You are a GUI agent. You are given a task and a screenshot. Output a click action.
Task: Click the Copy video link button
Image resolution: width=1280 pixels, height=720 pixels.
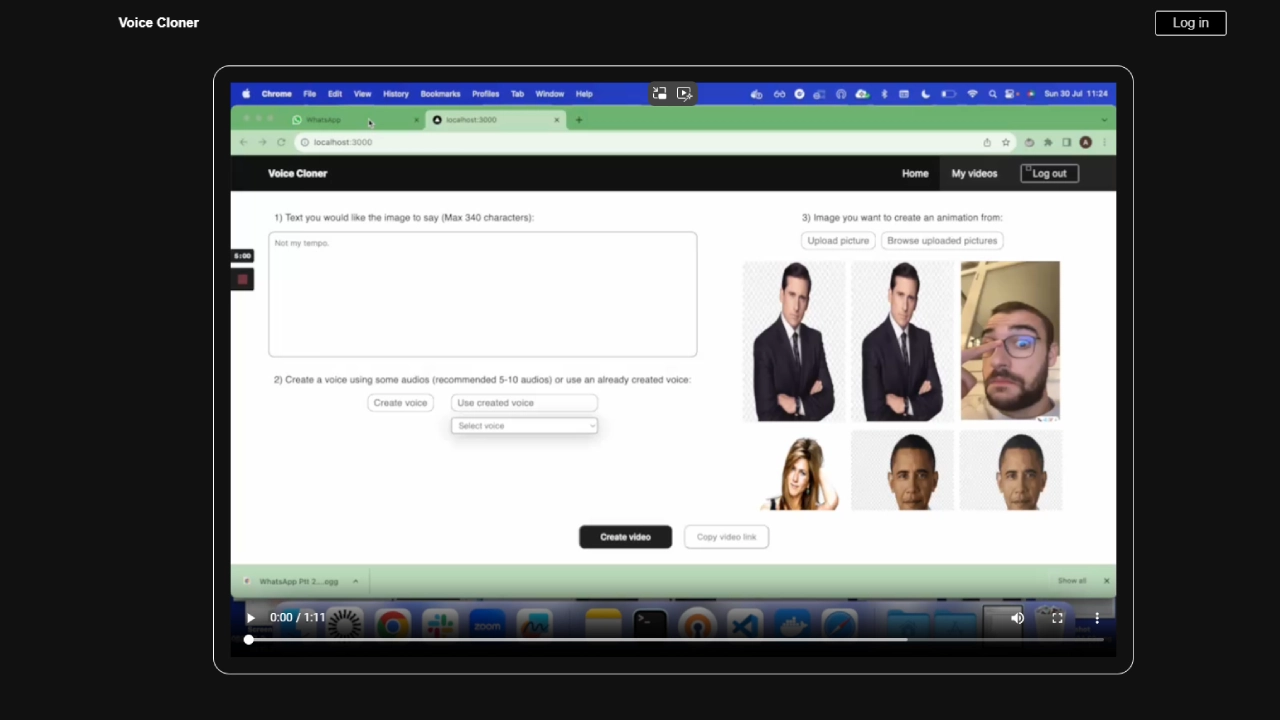tap(726, 537)
